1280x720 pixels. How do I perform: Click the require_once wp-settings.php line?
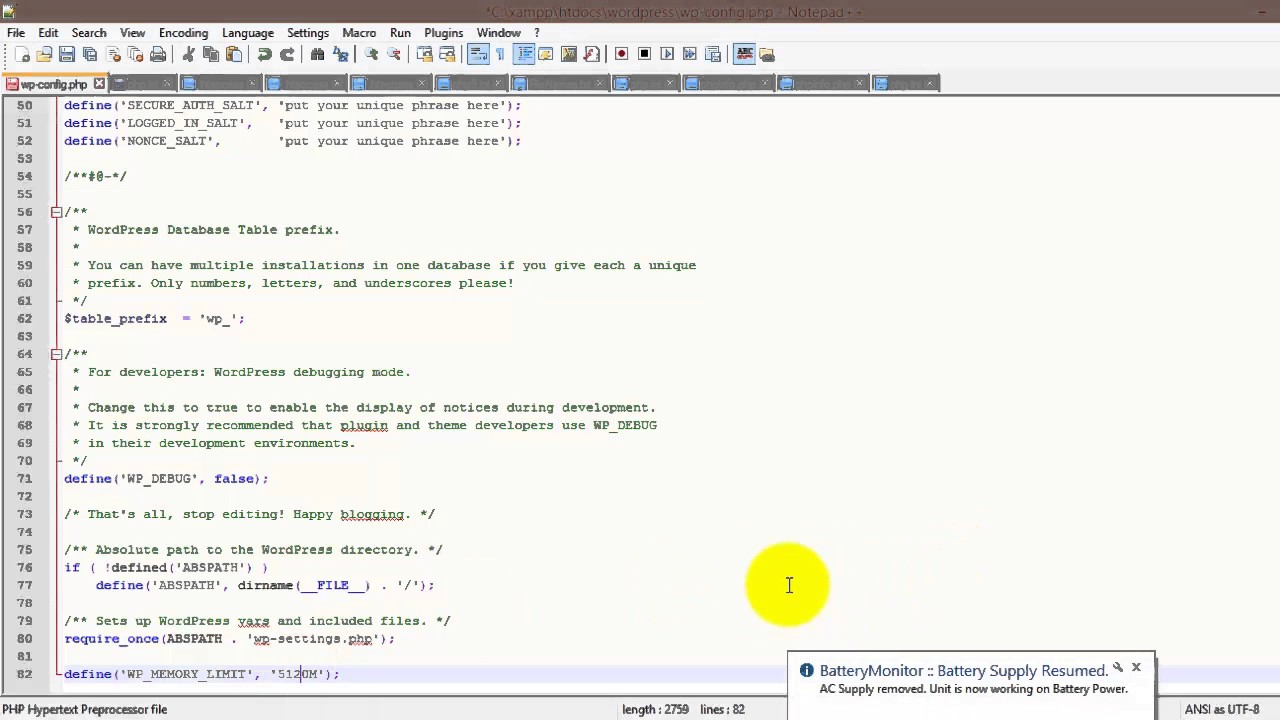(229, 639)
